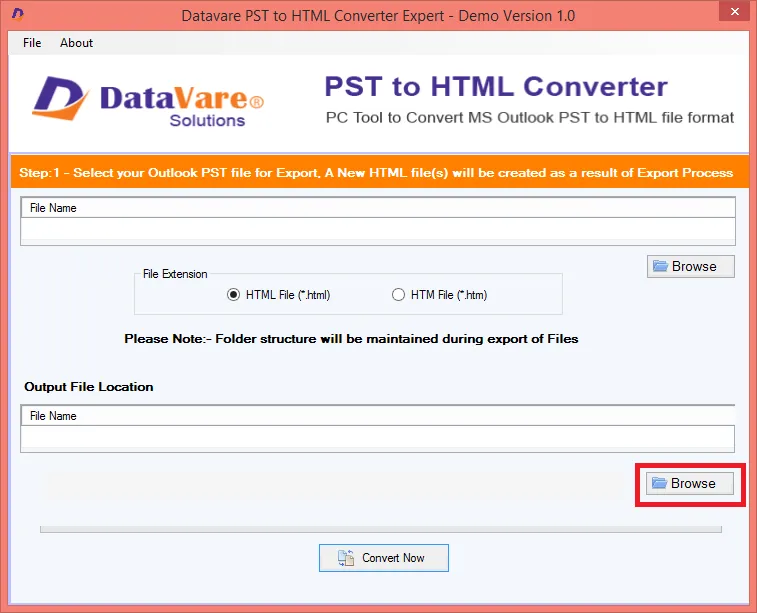The width and height of the screenshot is (757, 613).
Task: Click Browse for the source PST file
Action: pos(690,266)
